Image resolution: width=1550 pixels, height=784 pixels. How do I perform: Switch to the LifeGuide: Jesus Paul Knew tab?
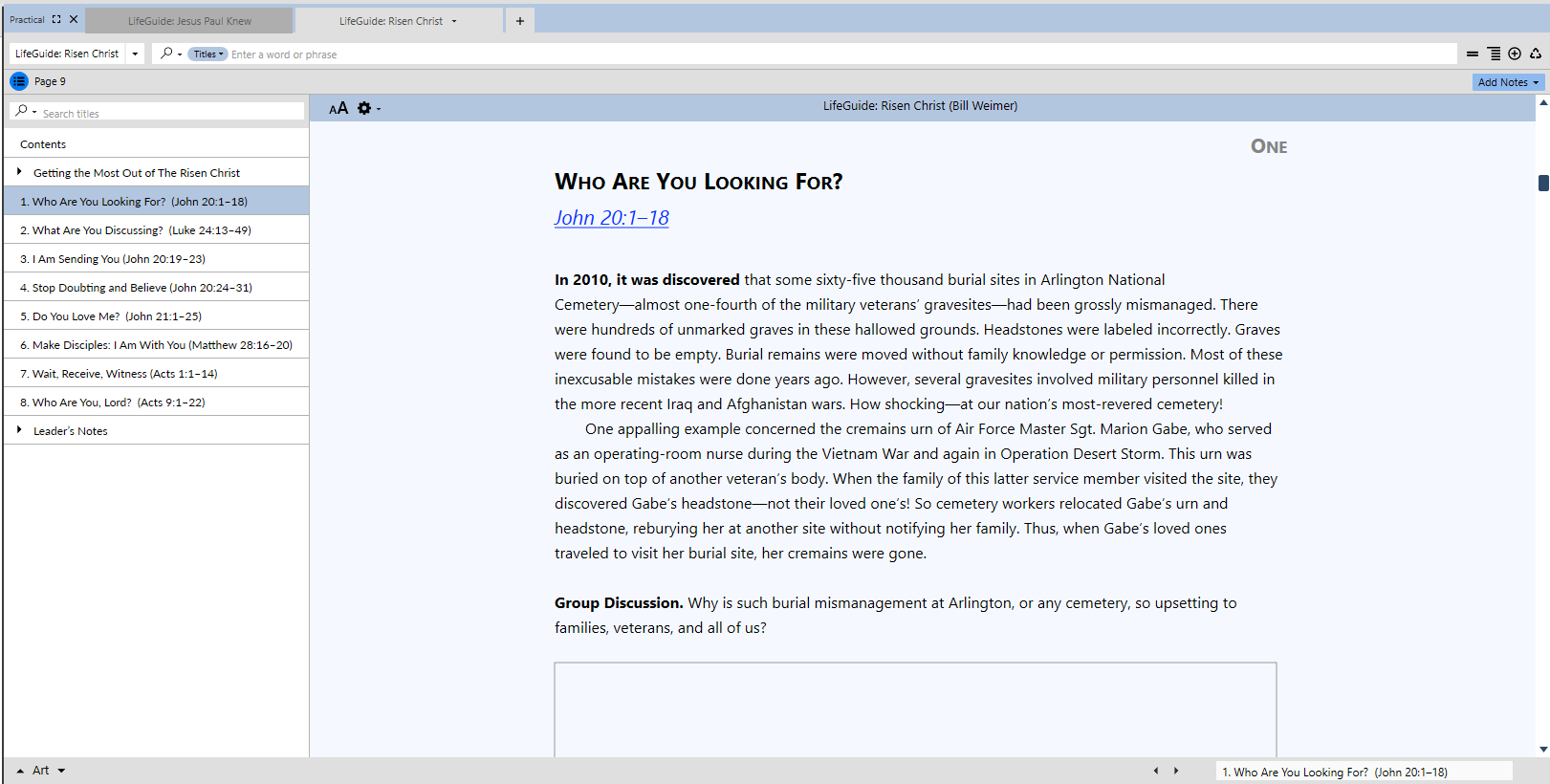coord(189,21)
